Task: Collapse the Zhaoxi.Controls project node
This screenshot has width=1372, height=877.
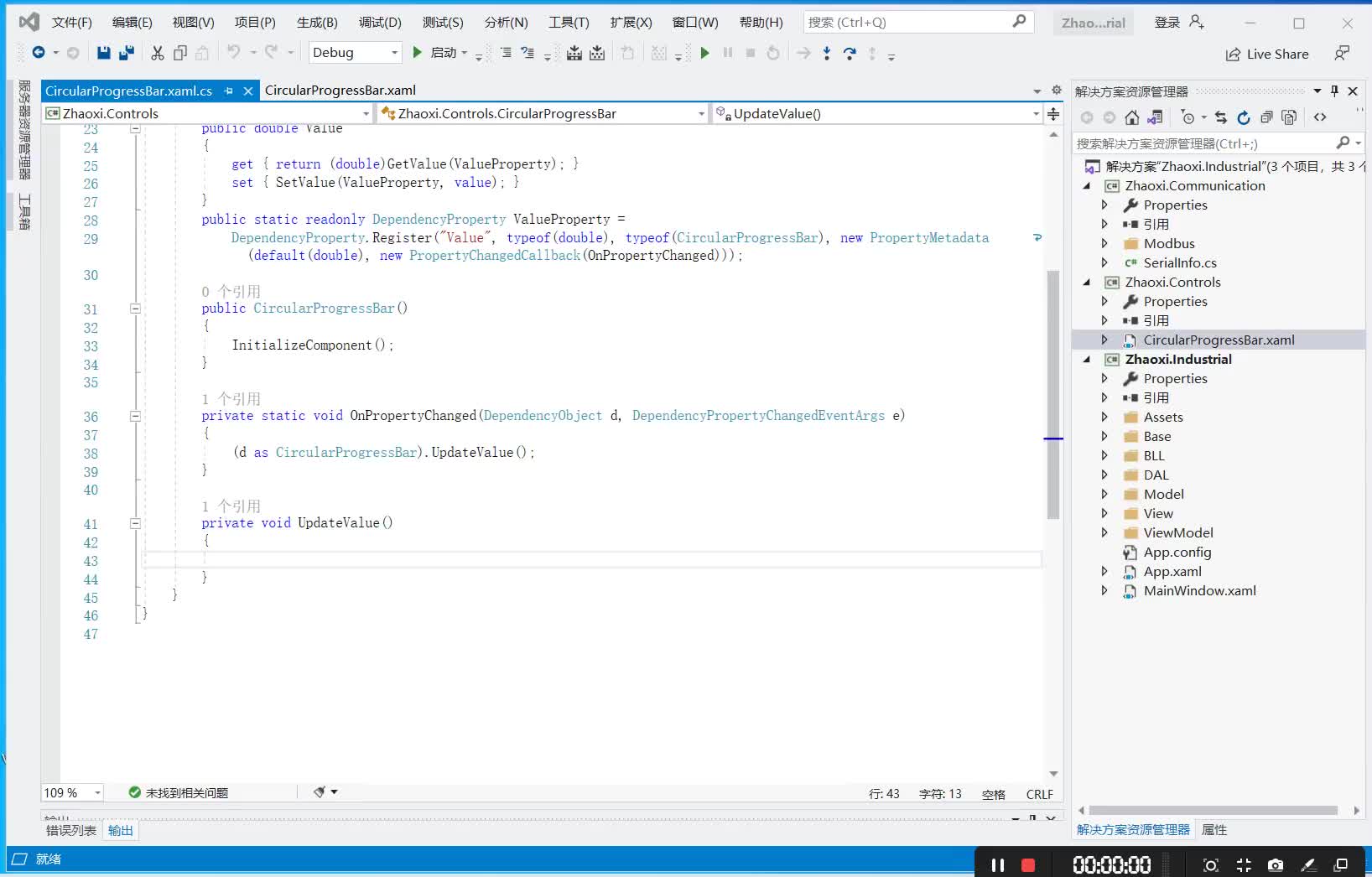Action: 1087,283
